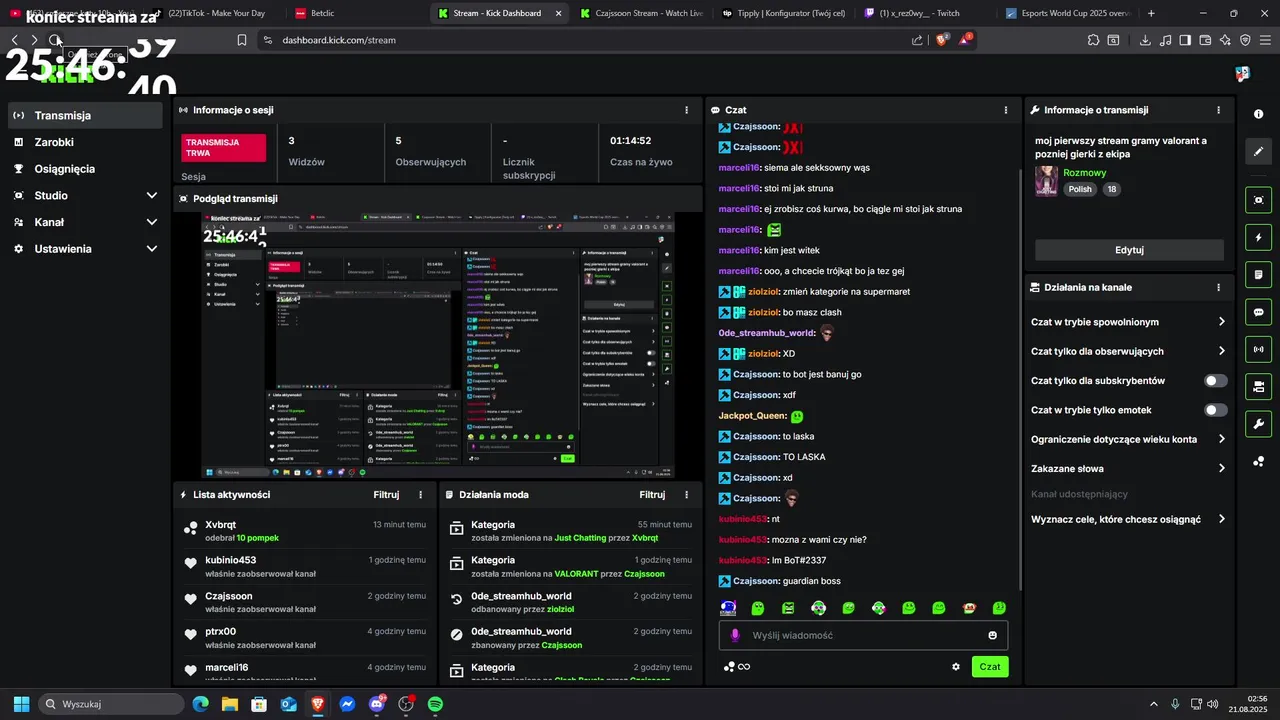Screen dimensions: 1280x720
Task: Click the pencil edit icon in right rail
Action: coord(1258,152)
